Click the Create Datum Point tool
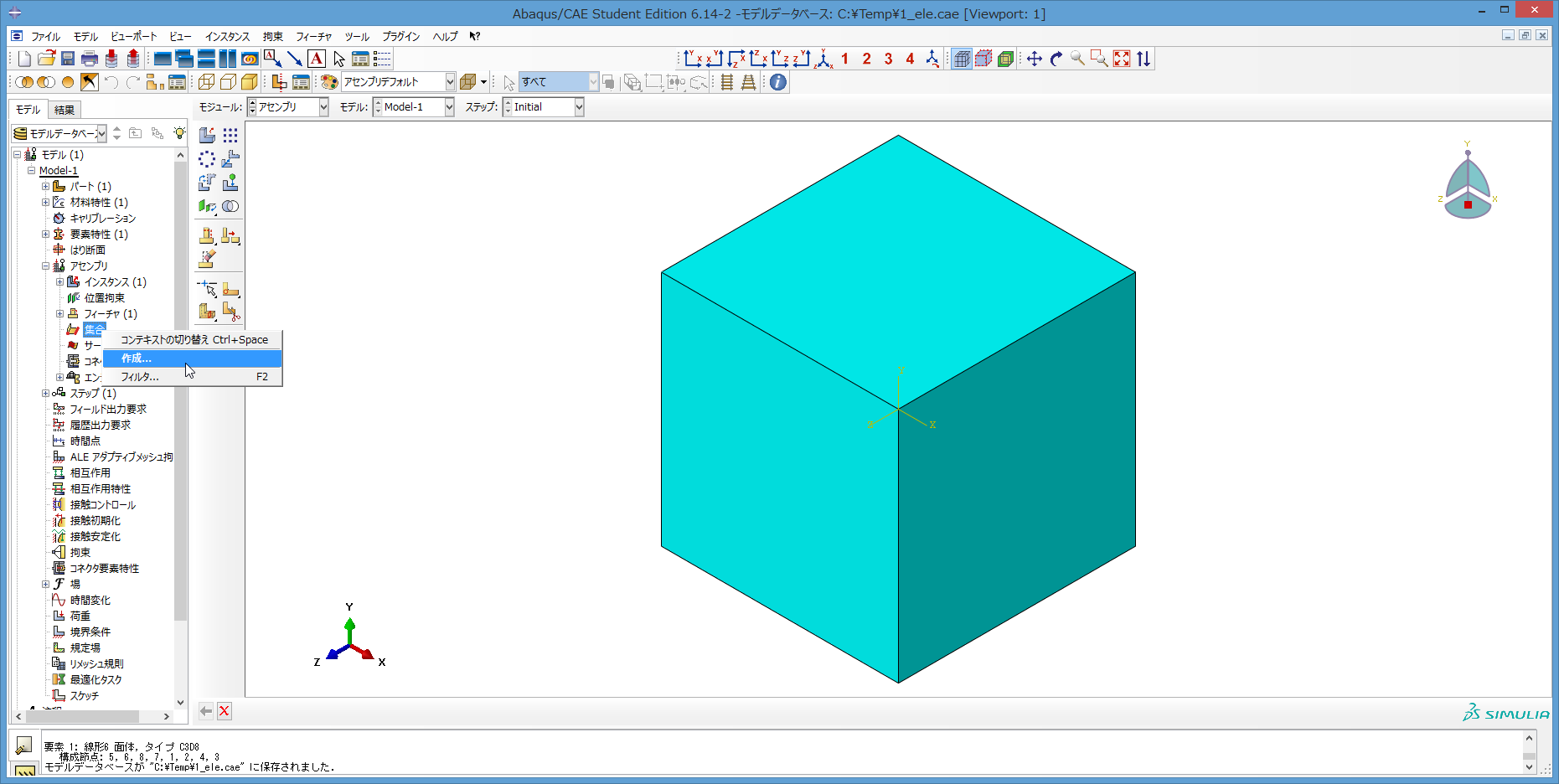Image resolution: width=1559 pixels, height=784 pixels. click(207, 289)
